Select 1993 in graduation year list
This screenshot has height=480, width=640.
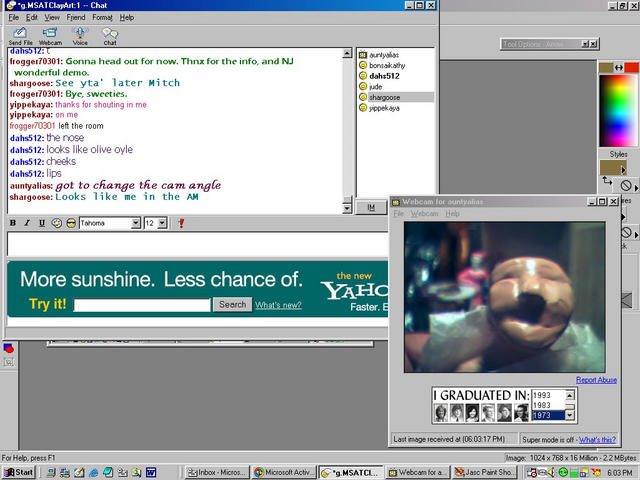click(x=548, y=395)
